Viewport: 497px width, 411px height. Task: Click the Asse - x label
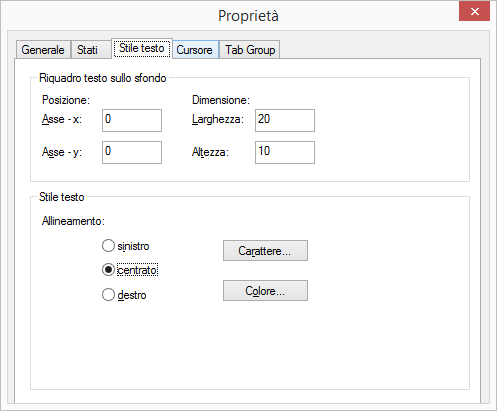(62, 119)
